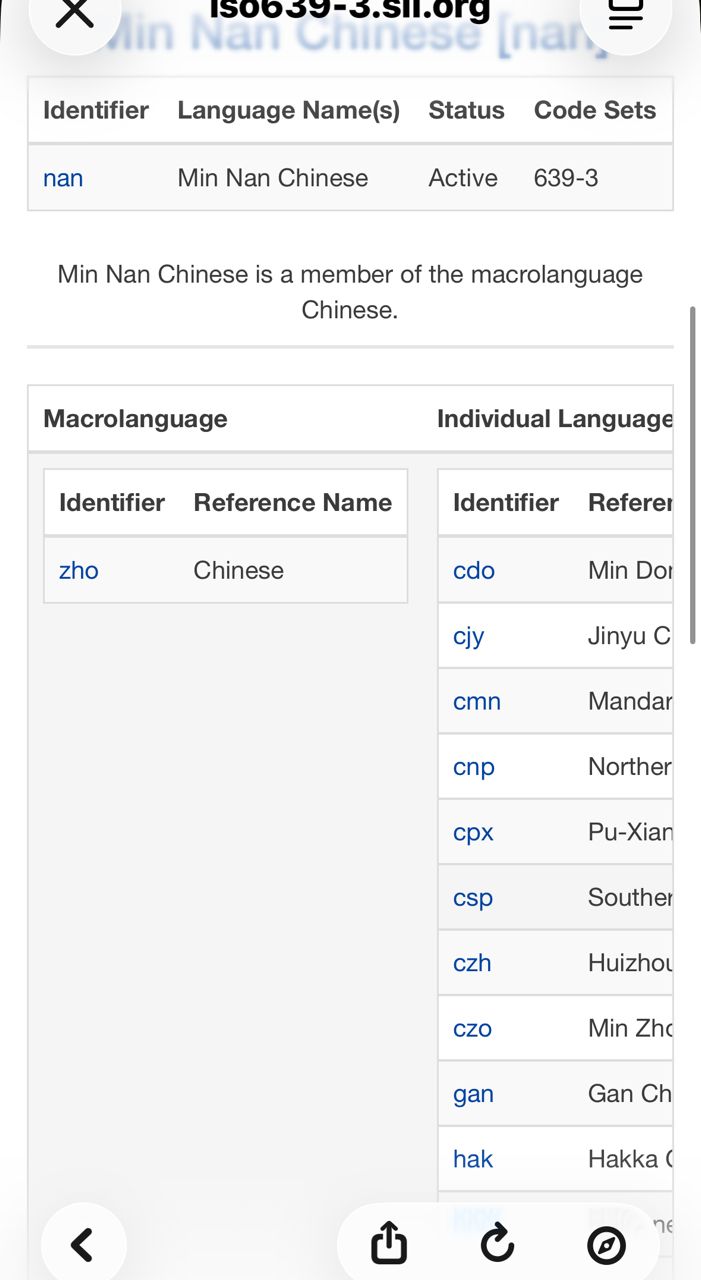Open the 'czh' Huizhou identifier link
Screen dimensions: 701x1280
coord(472,963)
